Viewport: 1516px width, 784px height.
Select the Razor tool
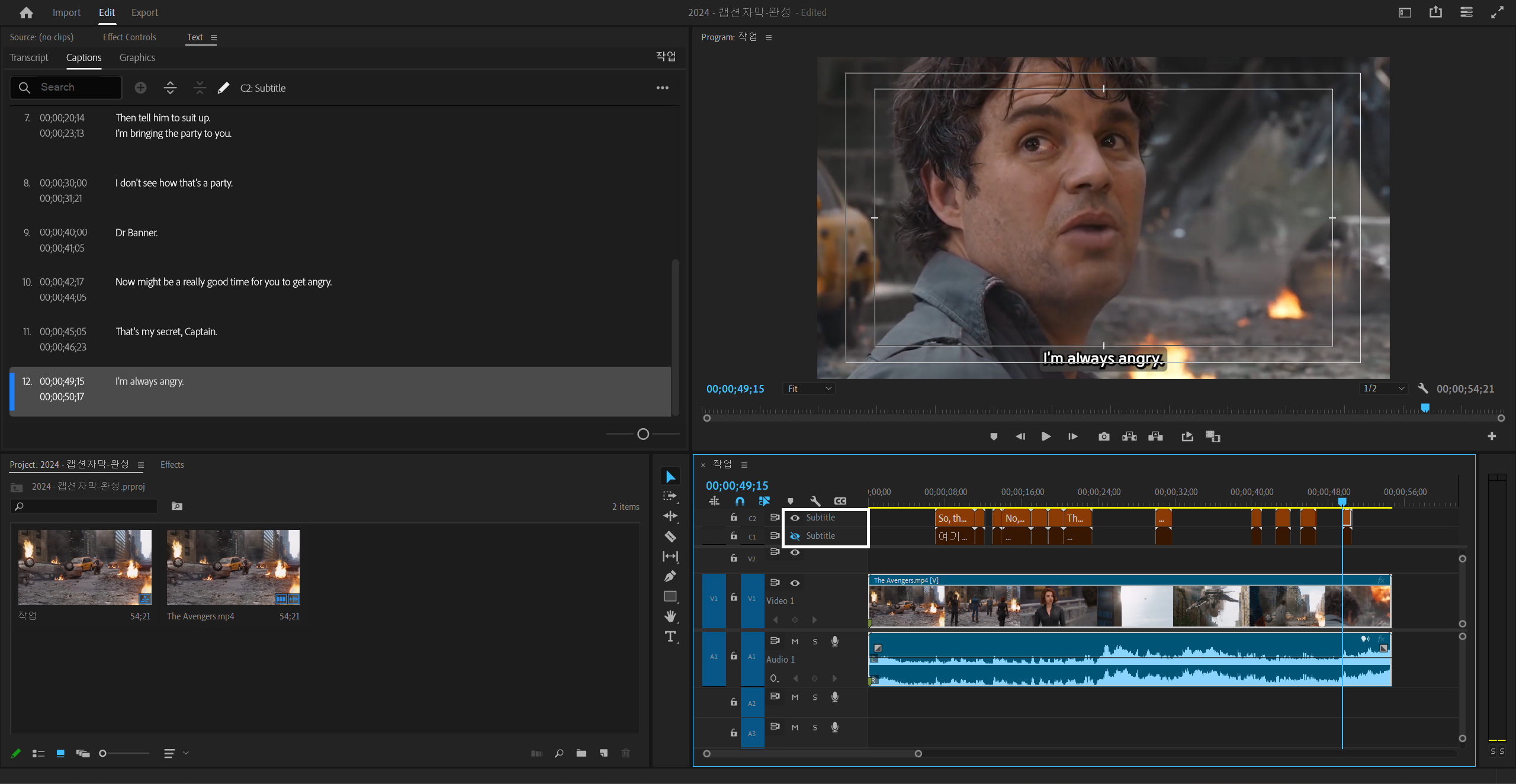coord(670,536)
